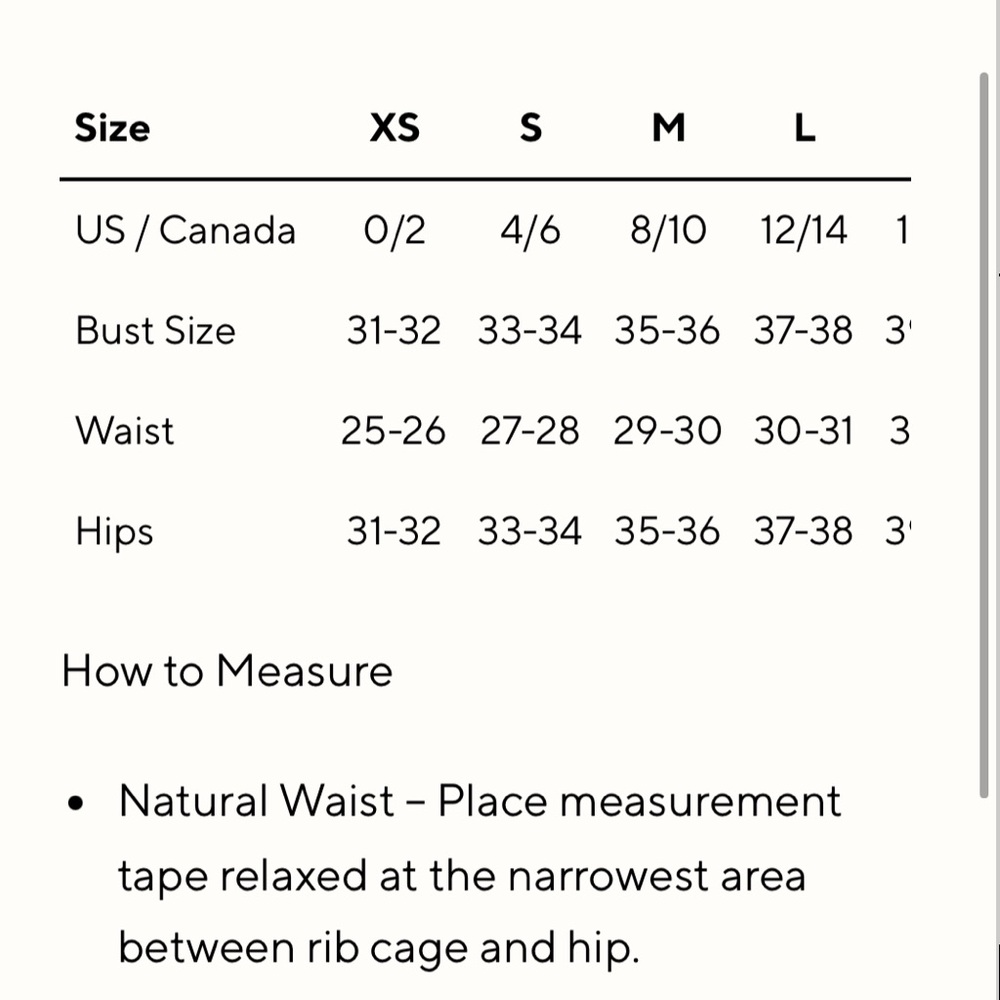
Task: Click the 25-26 waist measurement
Action: coord(393,431)
